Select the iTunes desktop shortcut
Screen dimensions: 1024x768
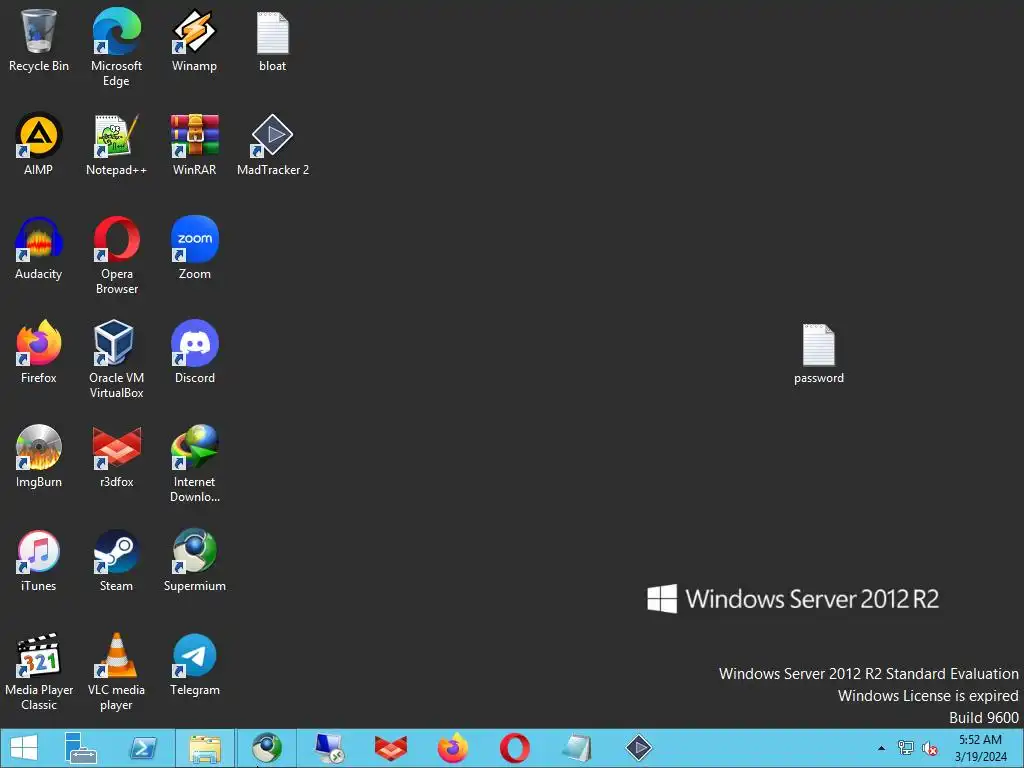pyautogui.click(x=39, y=560)
